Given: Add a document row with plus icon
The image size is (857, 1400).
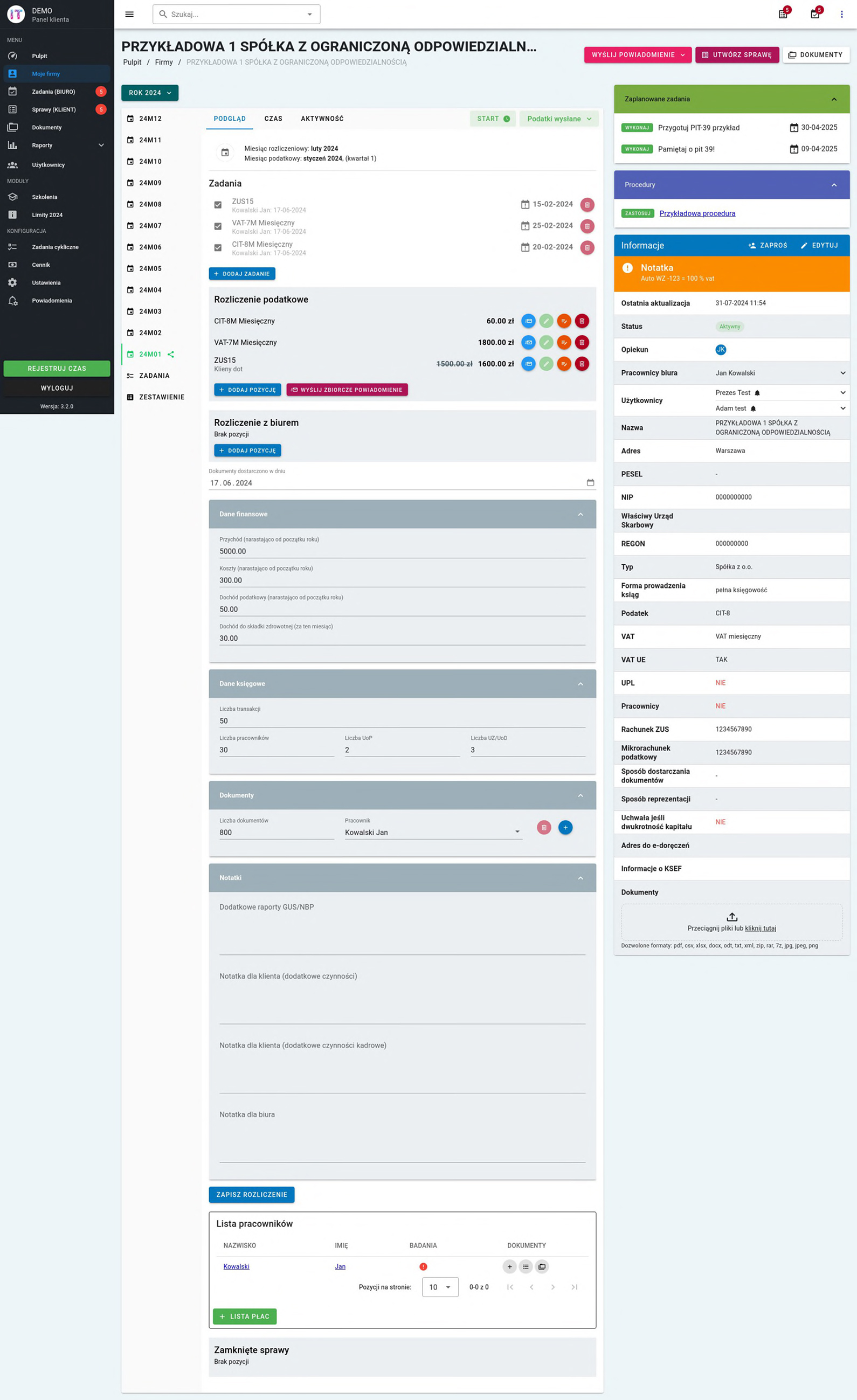Looking at the screenshot, I should [x=565, y=828].
